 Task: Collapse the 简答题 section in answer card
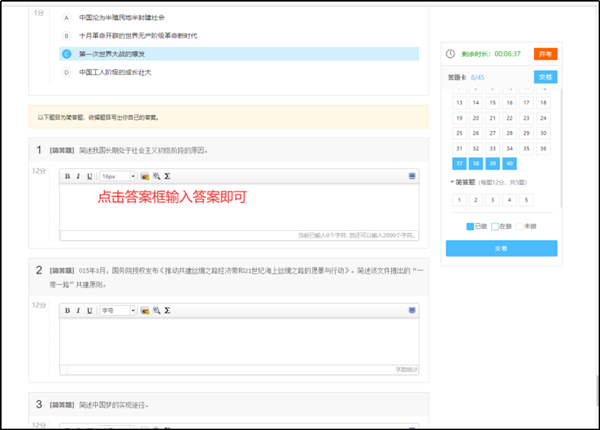click(x=452, y=182)
